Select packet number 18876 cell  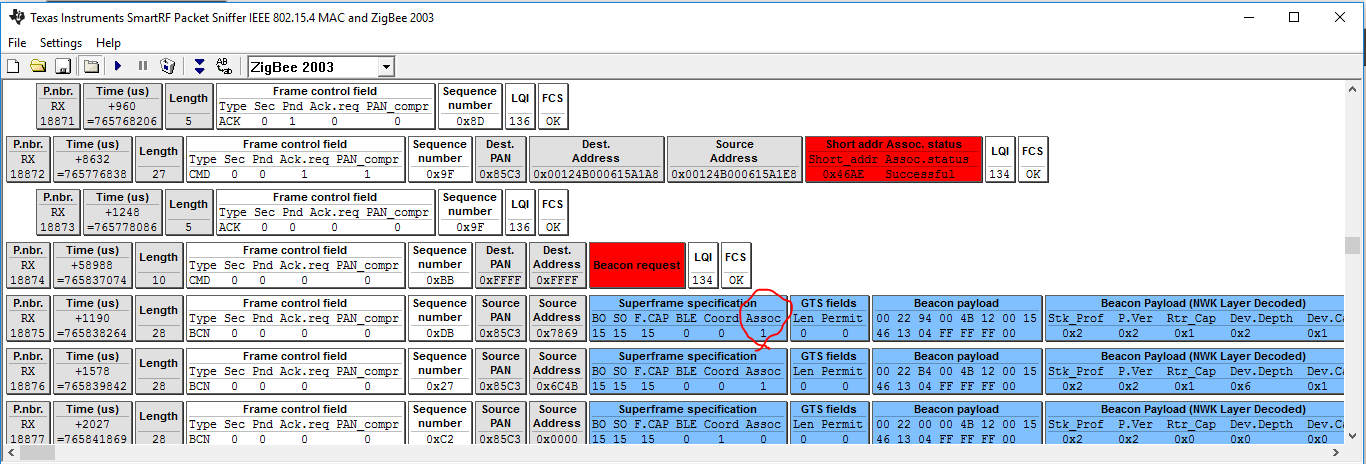(x=28, y=371)
